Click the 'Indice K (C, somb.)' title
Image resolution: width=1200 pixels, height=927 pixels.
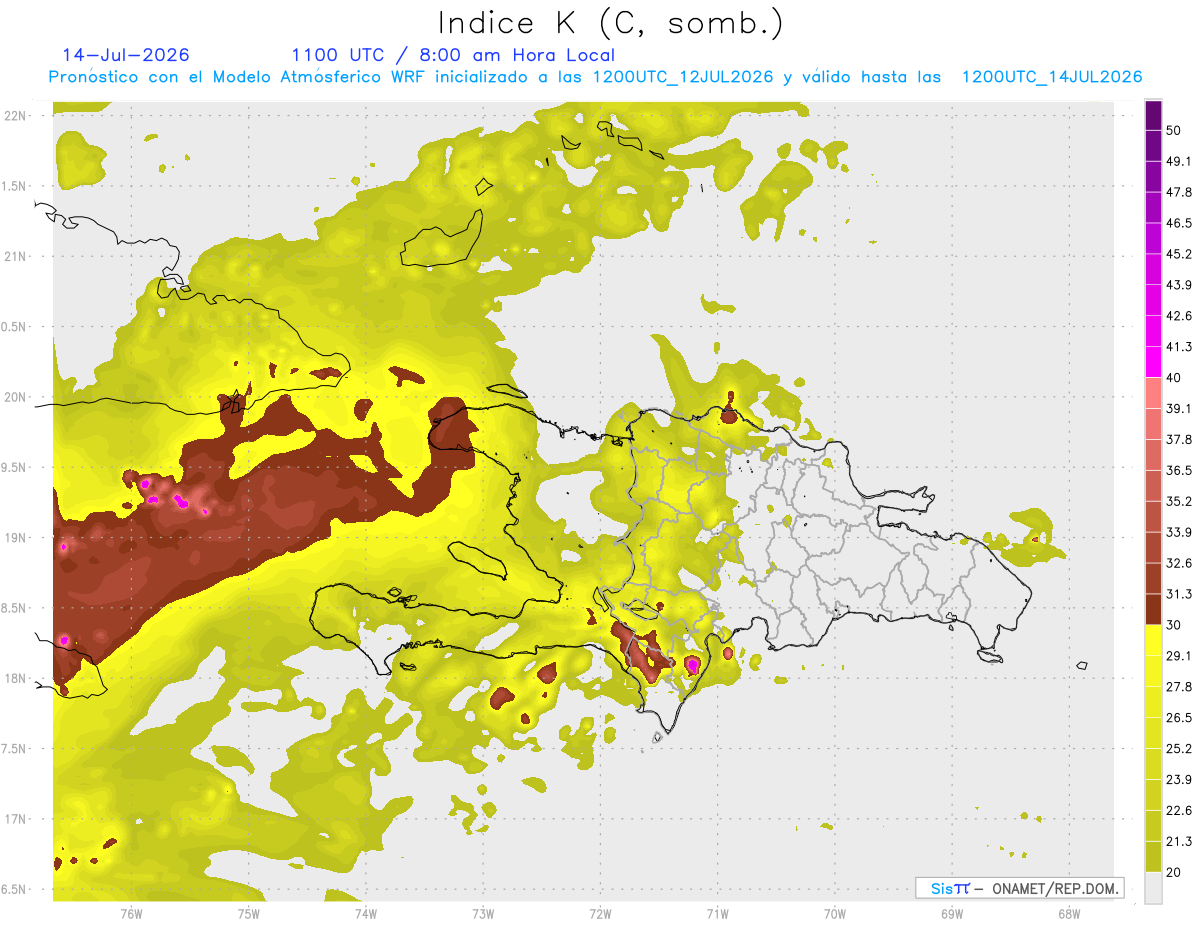point(611,23)
